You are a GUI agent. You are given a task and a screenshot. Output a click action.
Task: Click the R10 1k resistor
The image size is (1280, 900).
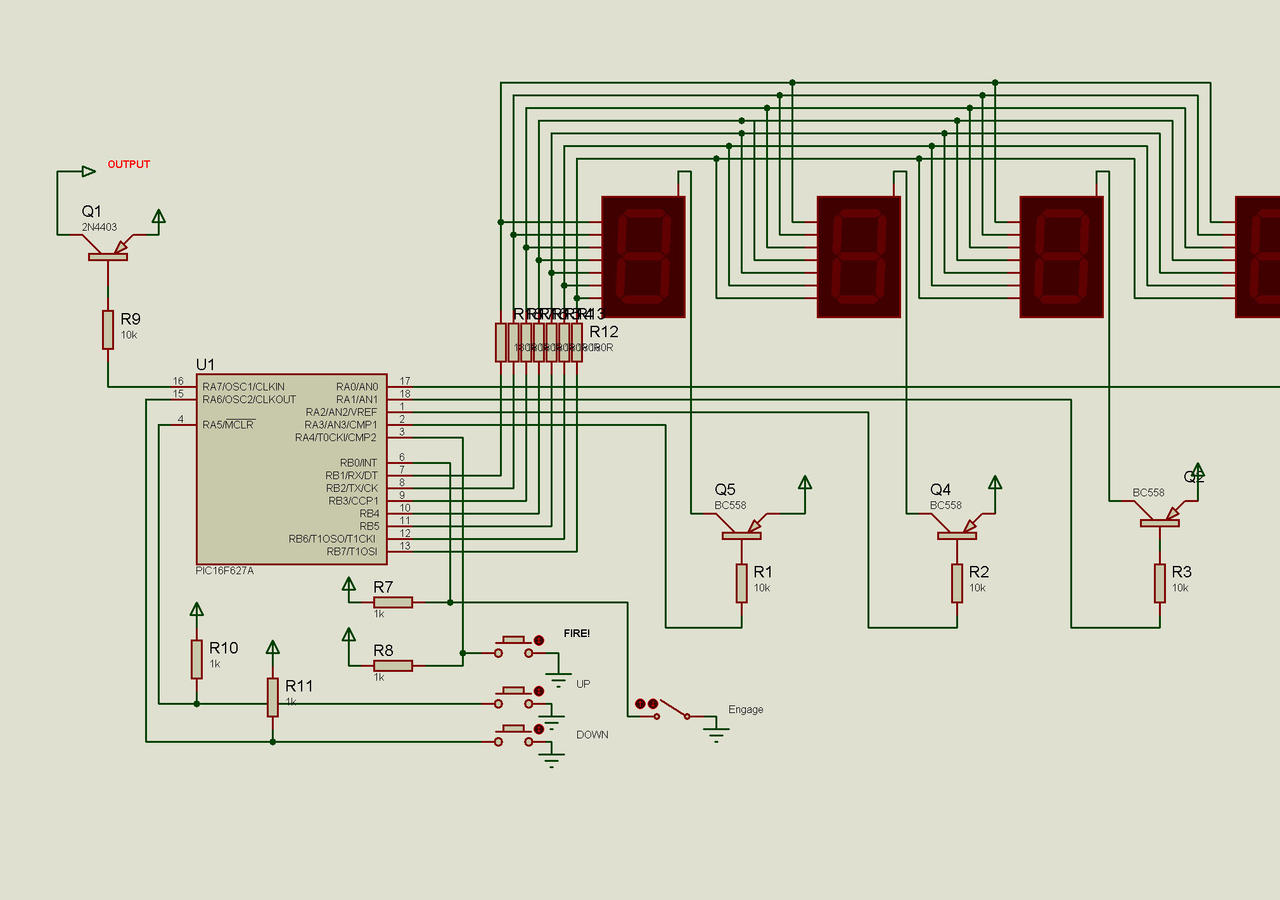[197, 659]
